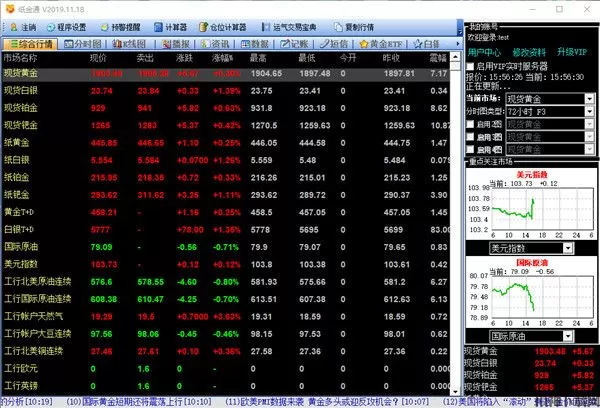Screen dimensions: 600x408
Task: Tick the 启用 2图 checkbox
Action: pyautogui.click(x=470, y=124)
